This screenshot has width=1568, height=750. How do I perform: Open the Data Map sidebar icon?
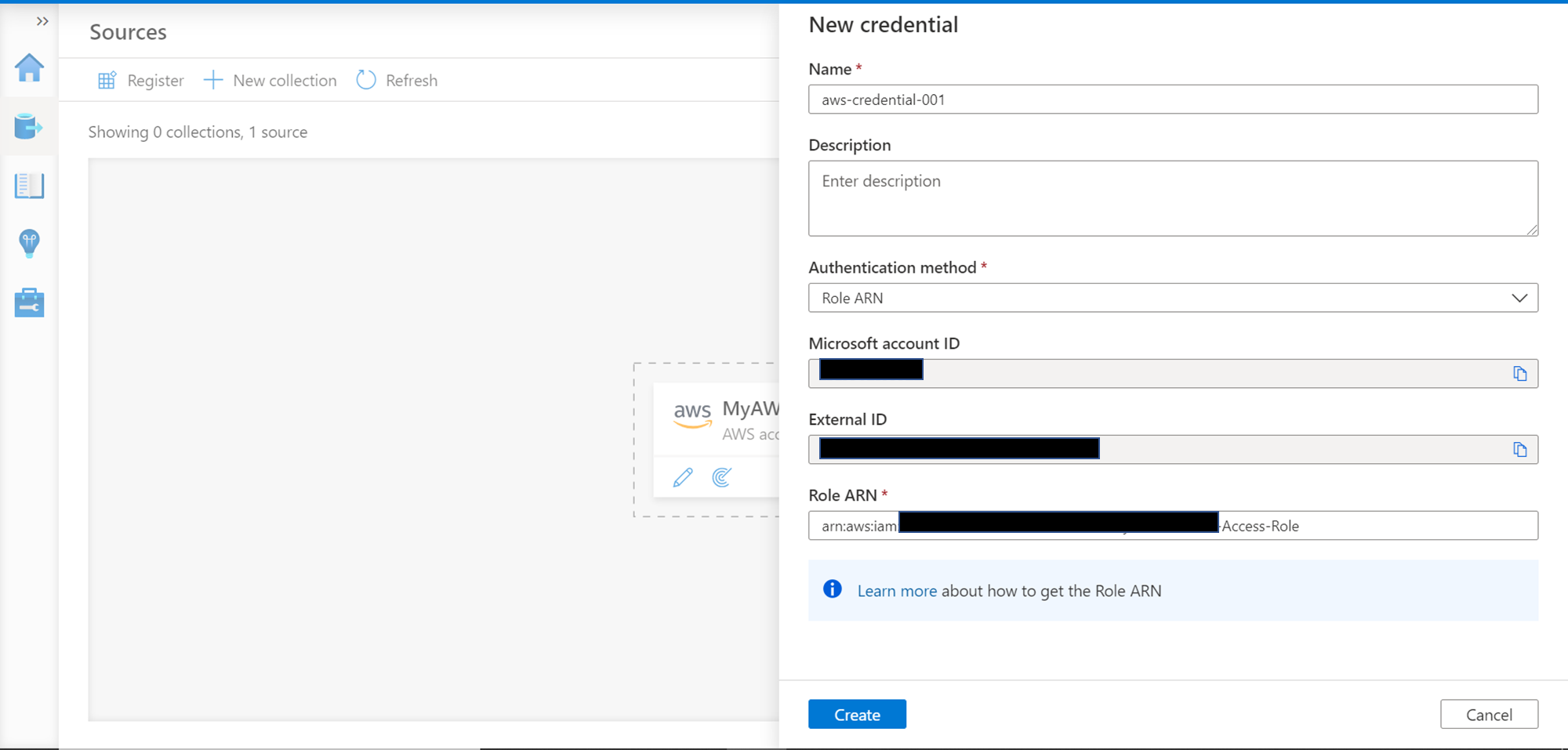[29, 126]
